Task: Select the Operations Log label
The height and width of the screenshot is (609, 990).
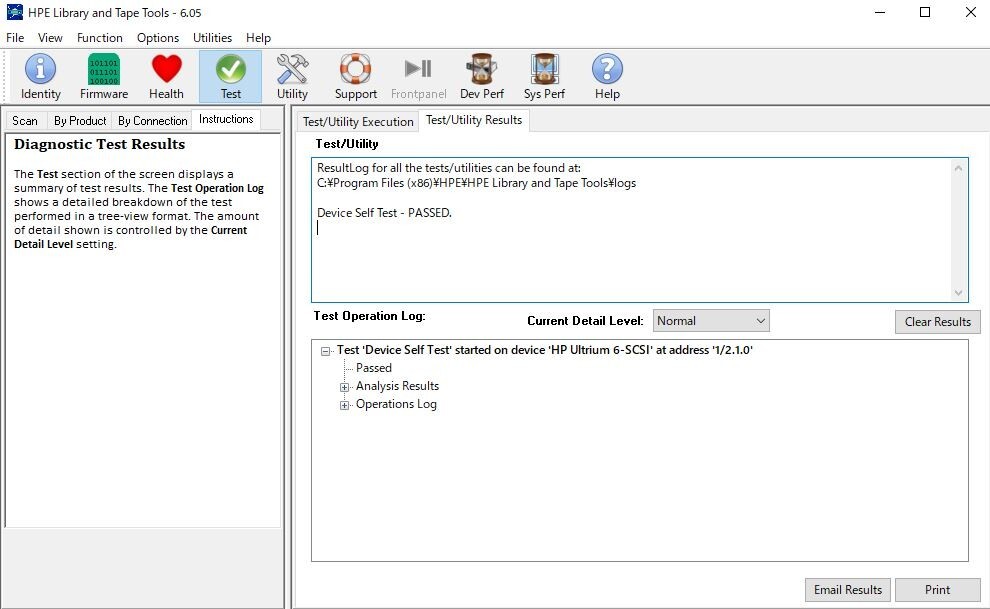Action: [396, 404]
